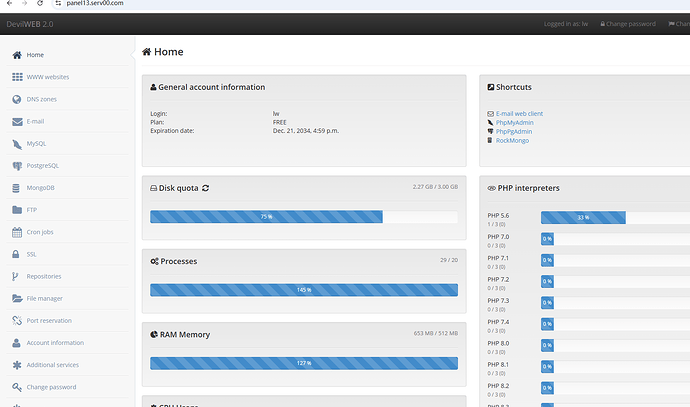Screen dimensions: 690x407
Task: Refresh the Disk quota with the reload icon
Action: coord(206,188)
